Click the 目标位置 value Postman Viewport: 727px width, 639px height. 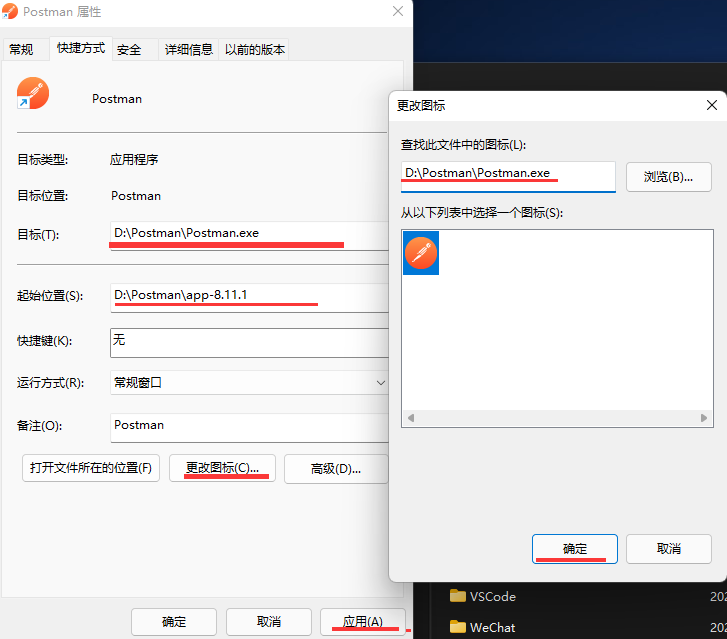pos(136,196)
